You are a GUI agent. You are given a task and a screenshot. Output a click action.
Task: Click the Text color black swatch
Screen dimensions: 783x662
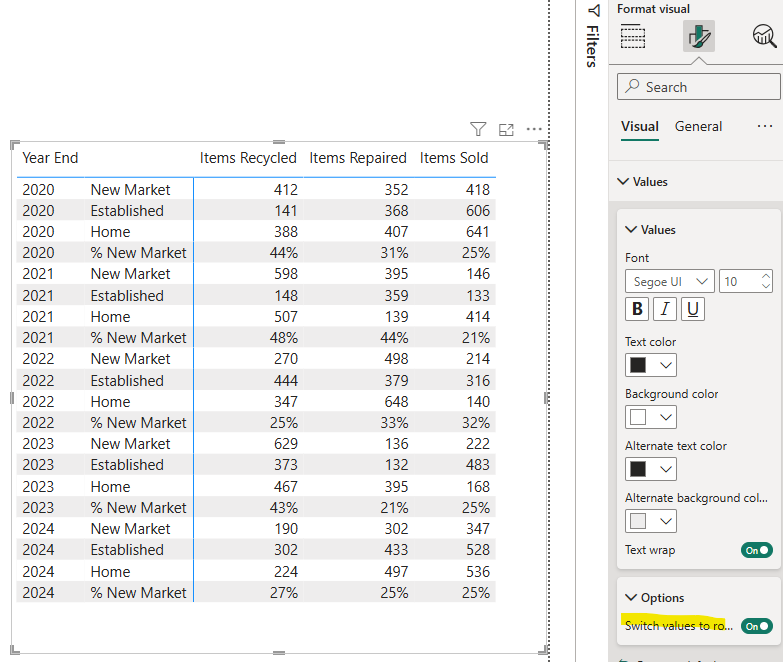pyautogui.click(x=638, y=365)
